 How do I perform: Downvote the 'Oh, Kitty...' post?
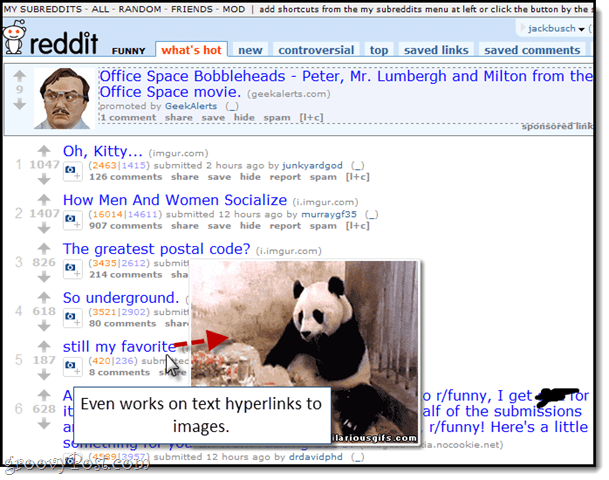pos(44,179)
